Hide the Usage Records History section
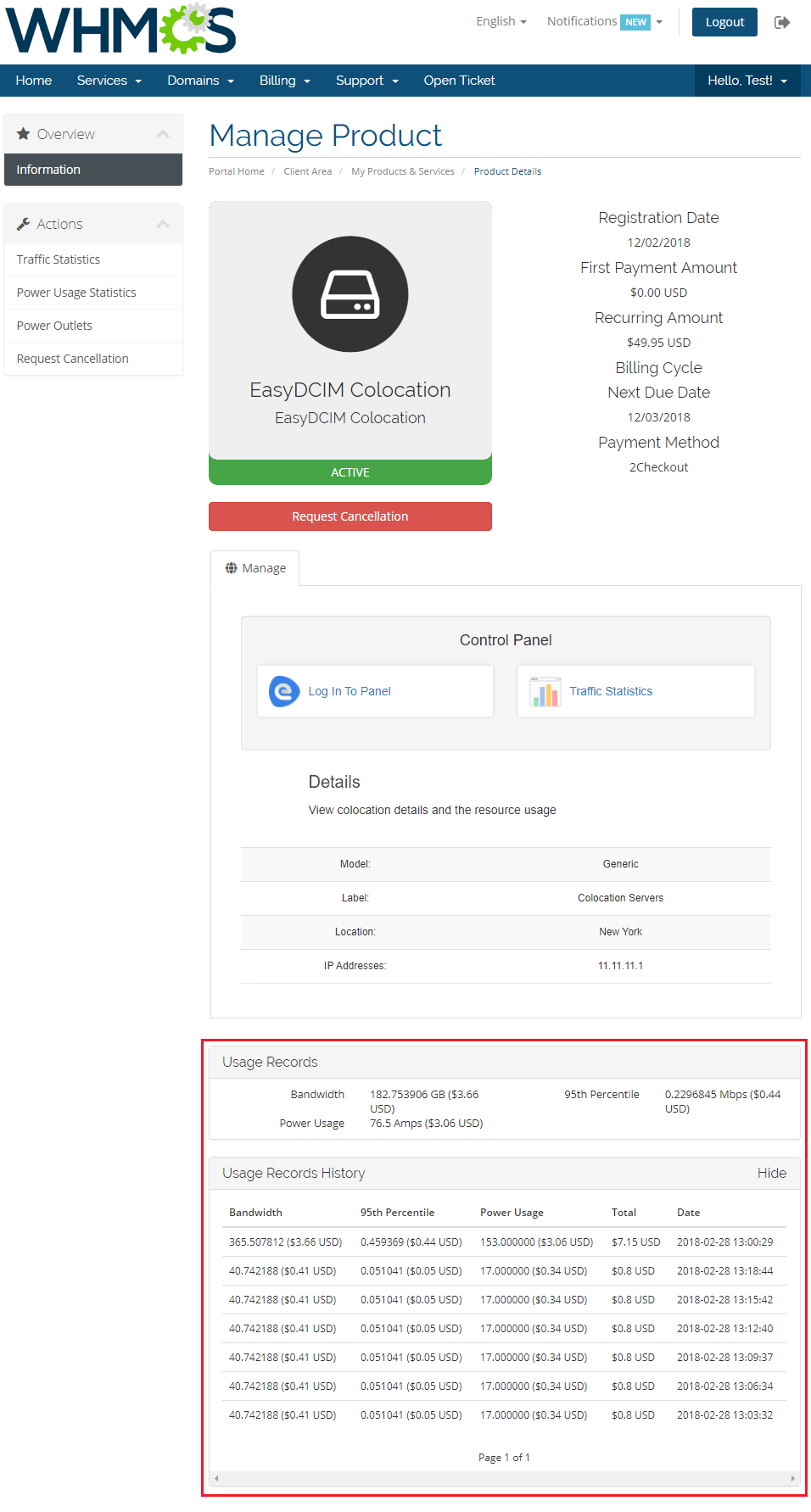 [771, 1173]
